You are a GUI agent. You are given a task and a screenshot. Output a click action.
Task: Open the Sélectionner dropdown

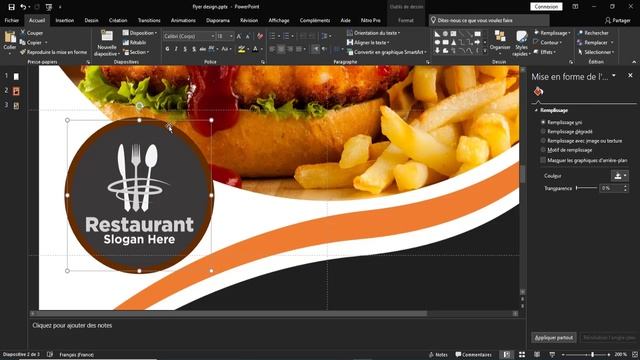tap(596, 52)
